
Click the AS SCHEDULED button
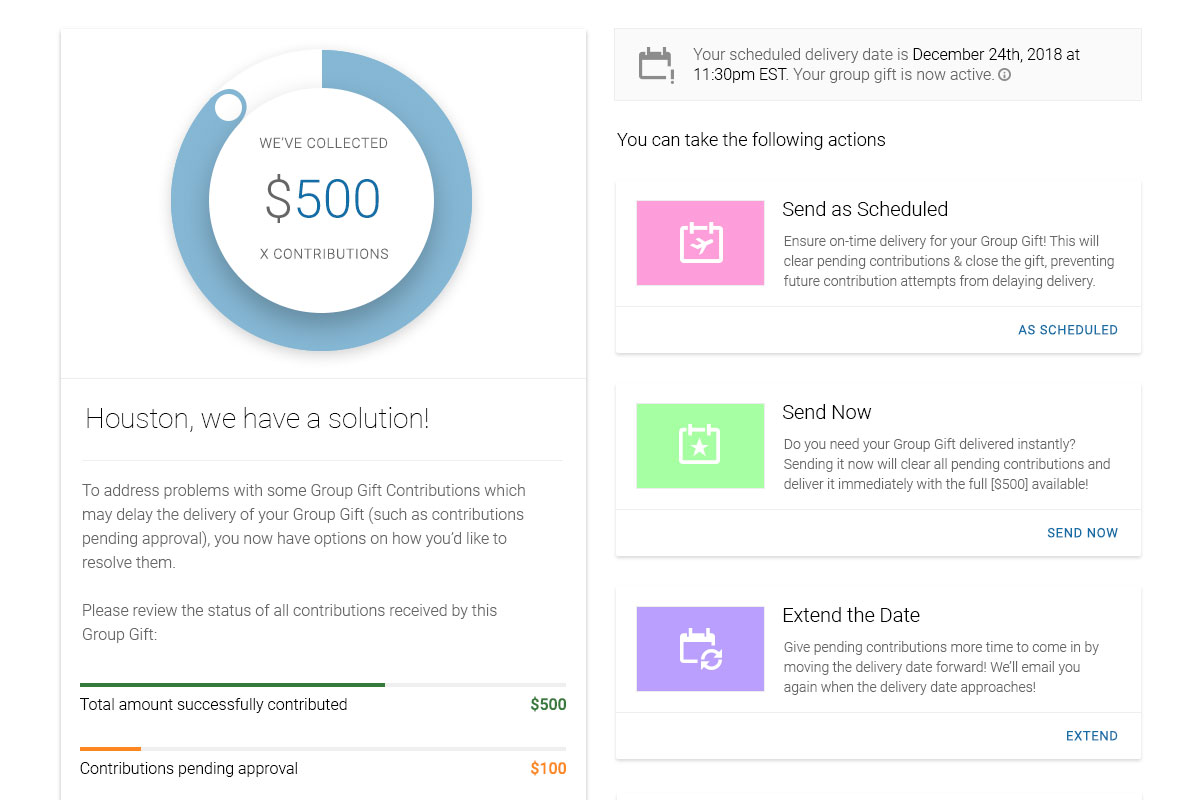tap(1068, 330)
